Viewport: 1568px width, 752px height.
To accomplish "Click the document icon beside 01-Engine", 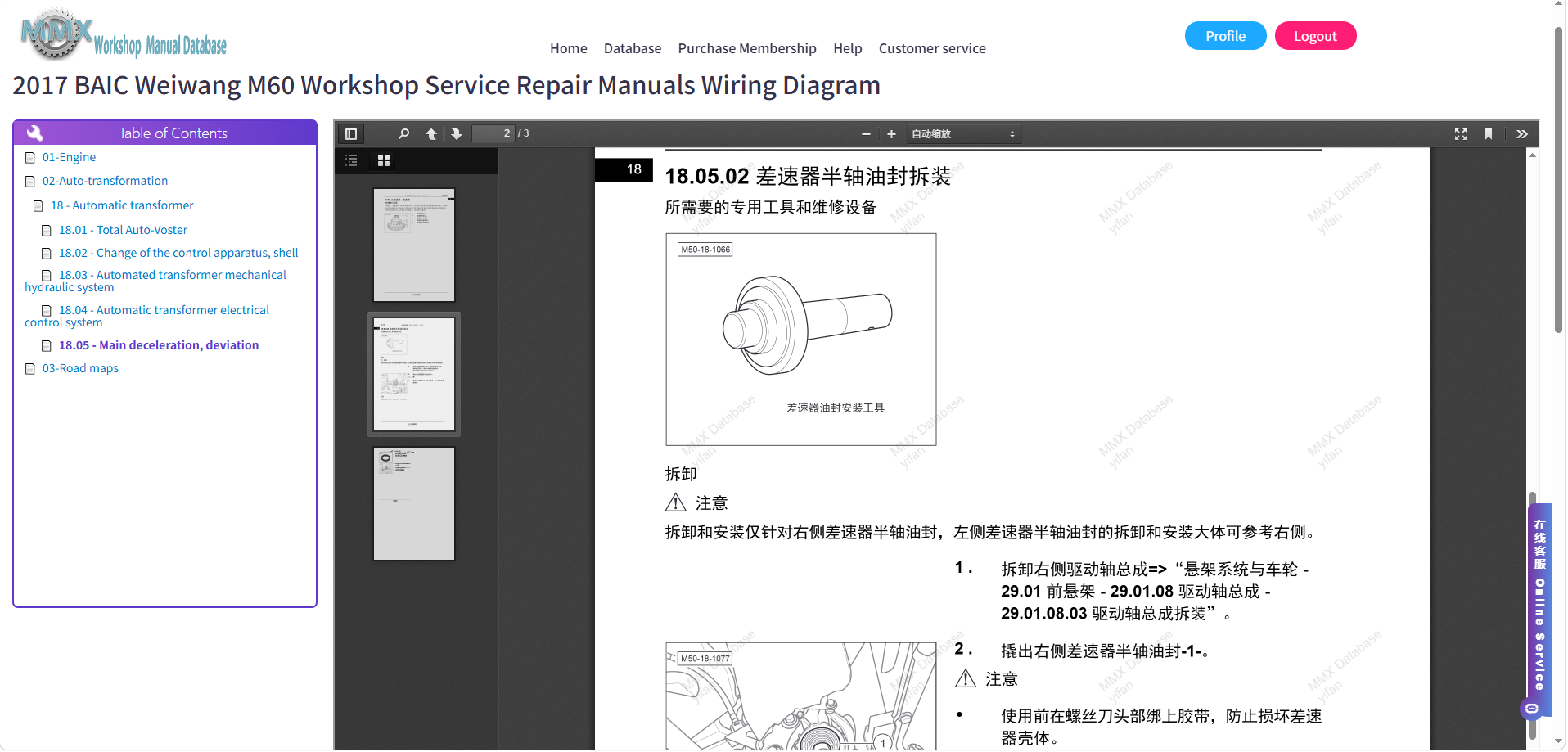I will [x=30, y=158].
